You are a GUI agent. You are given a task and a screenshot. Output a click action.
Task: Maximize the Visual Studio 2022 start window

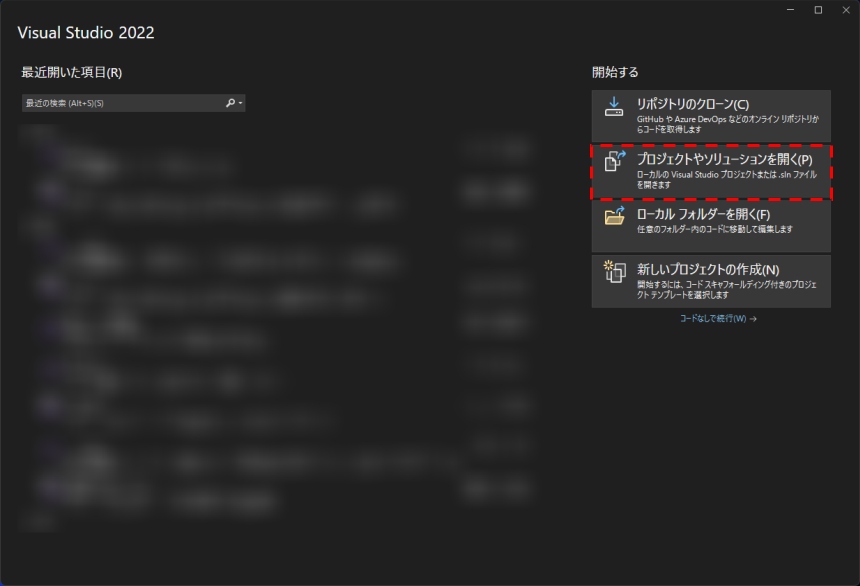(x=818, y=10)
